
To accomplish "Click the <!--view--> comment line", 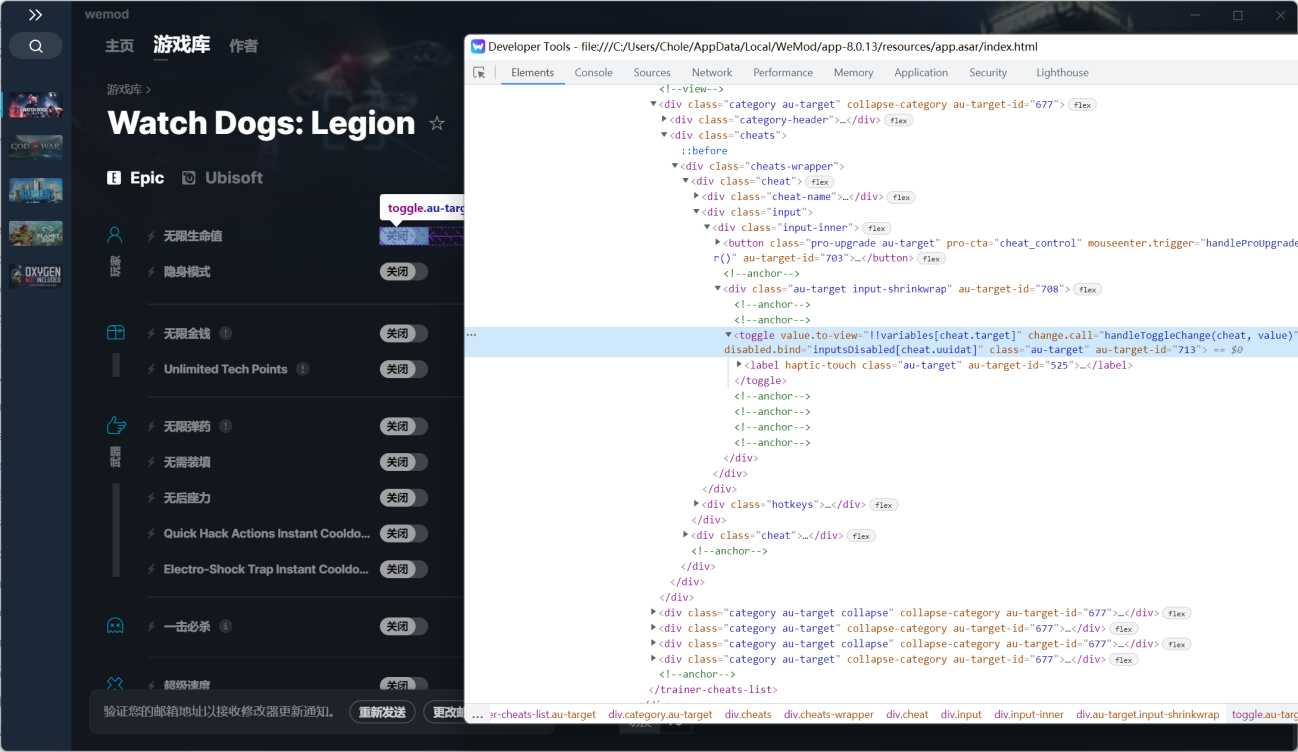I will pyautogui.click(x=691, y=89).
